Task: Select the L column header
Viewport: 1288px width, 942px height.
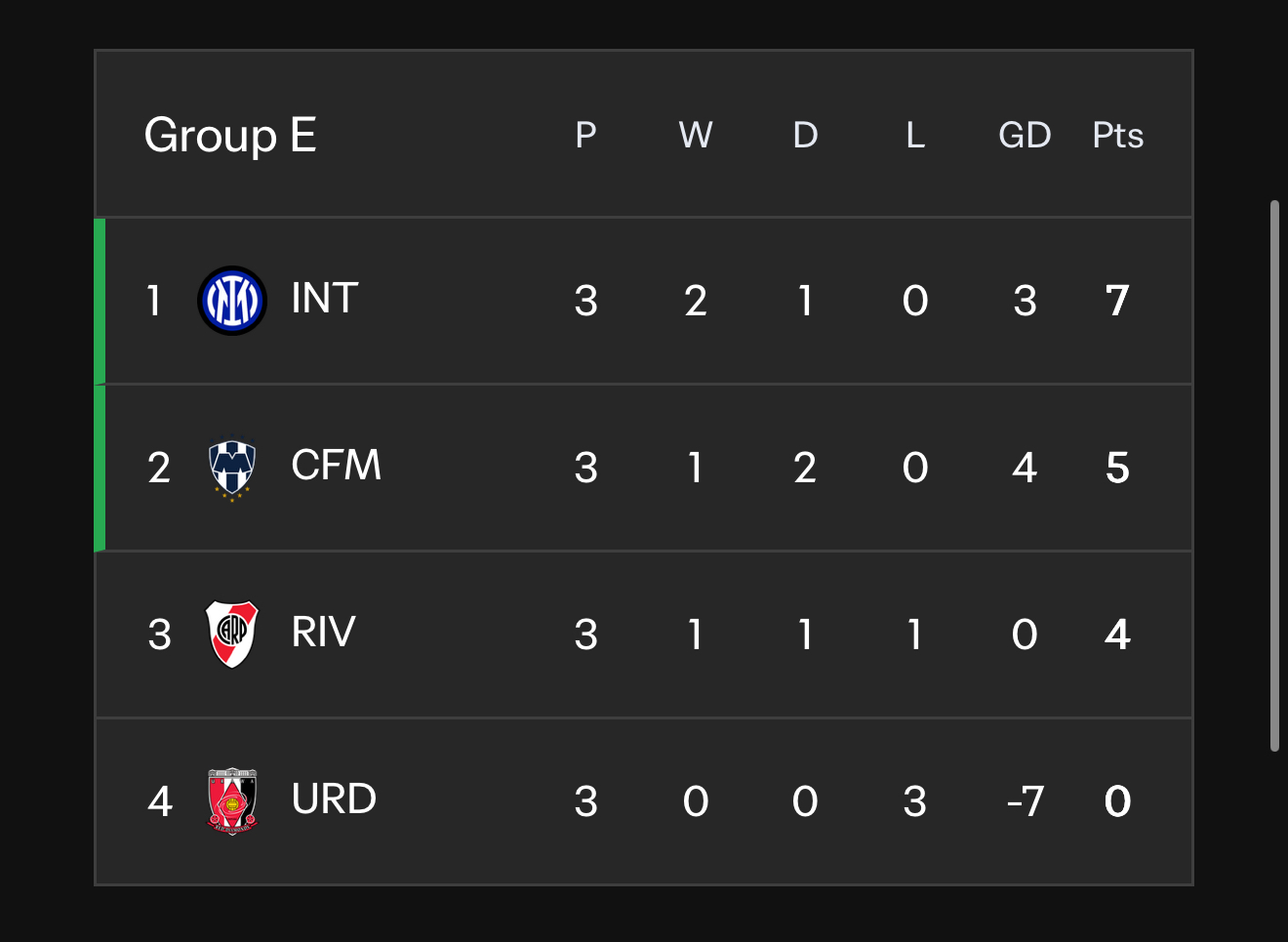Action: (x=915, y=136)
